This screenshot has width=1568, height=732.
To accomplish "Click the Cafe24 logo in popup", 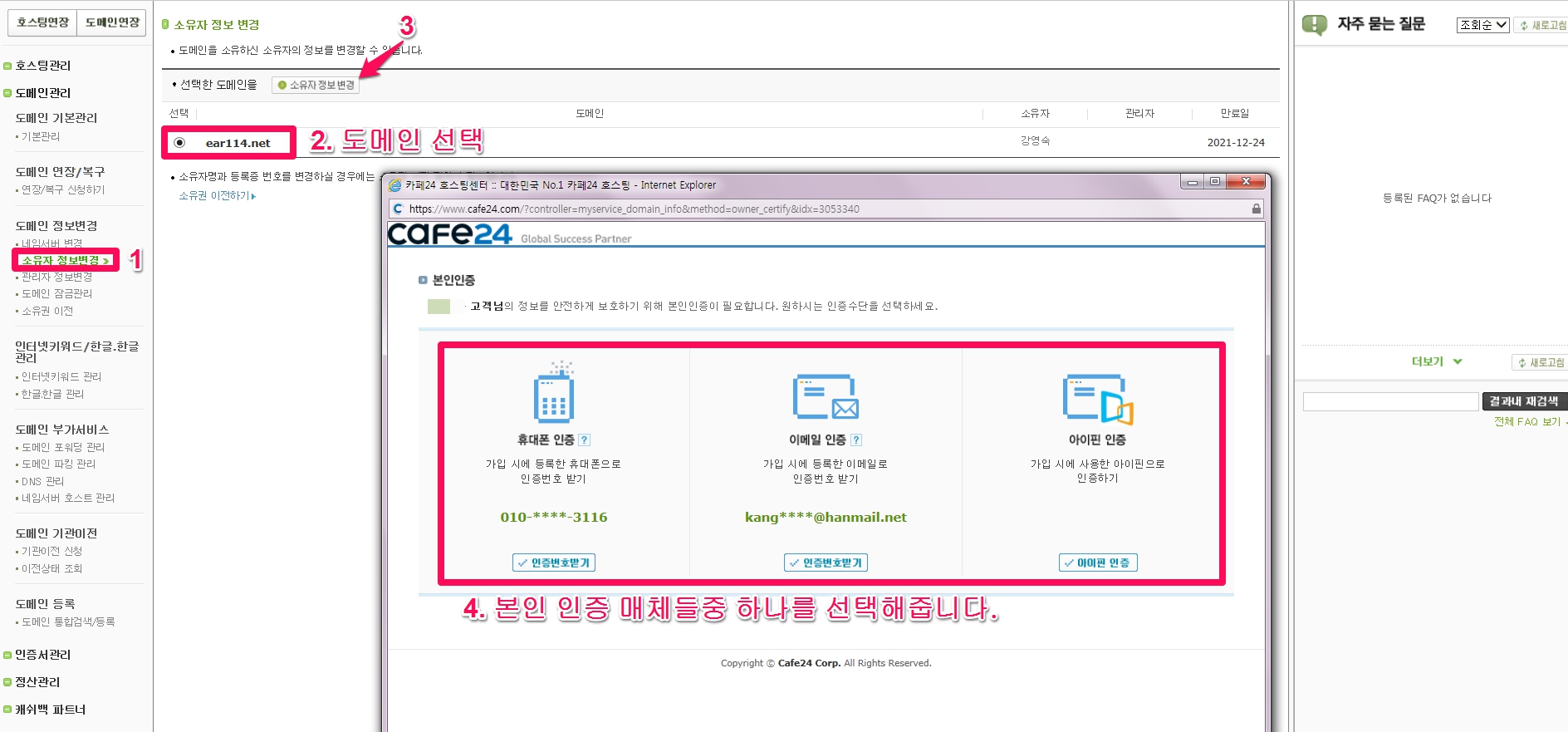I will 450,234.
